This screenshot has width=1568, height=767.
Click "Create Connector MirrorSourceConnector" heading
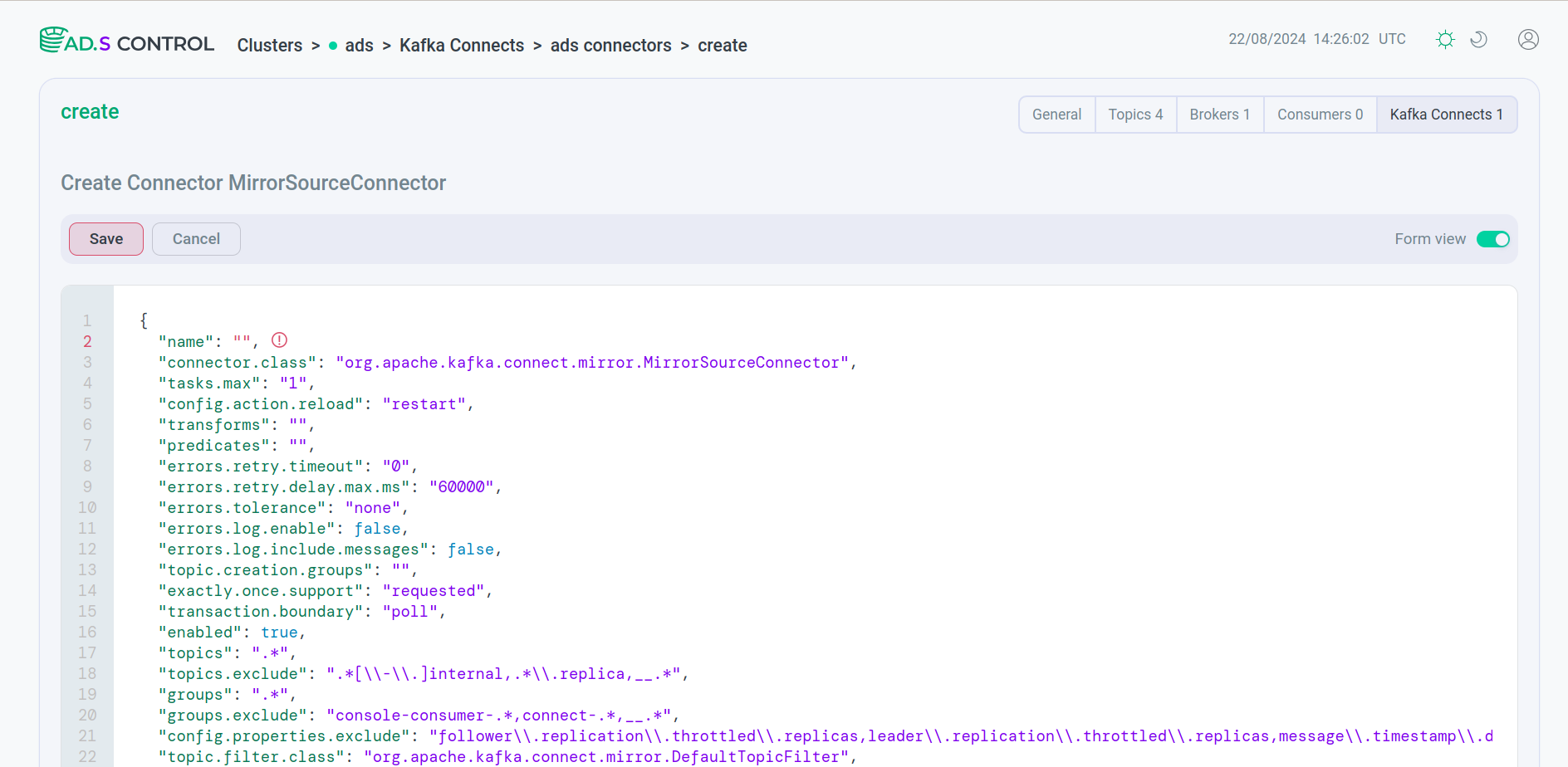253,183
